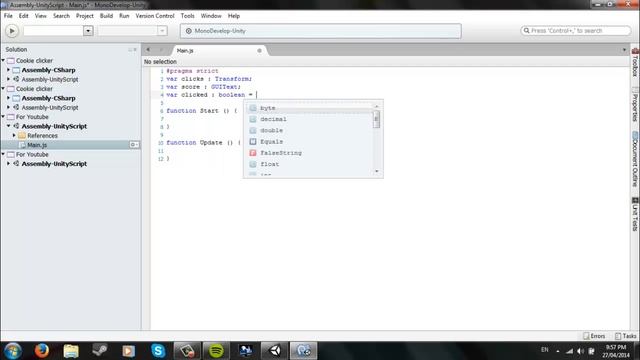
Task: Switch to Unity editor on the taskbar
Action: tap(275, 351)
